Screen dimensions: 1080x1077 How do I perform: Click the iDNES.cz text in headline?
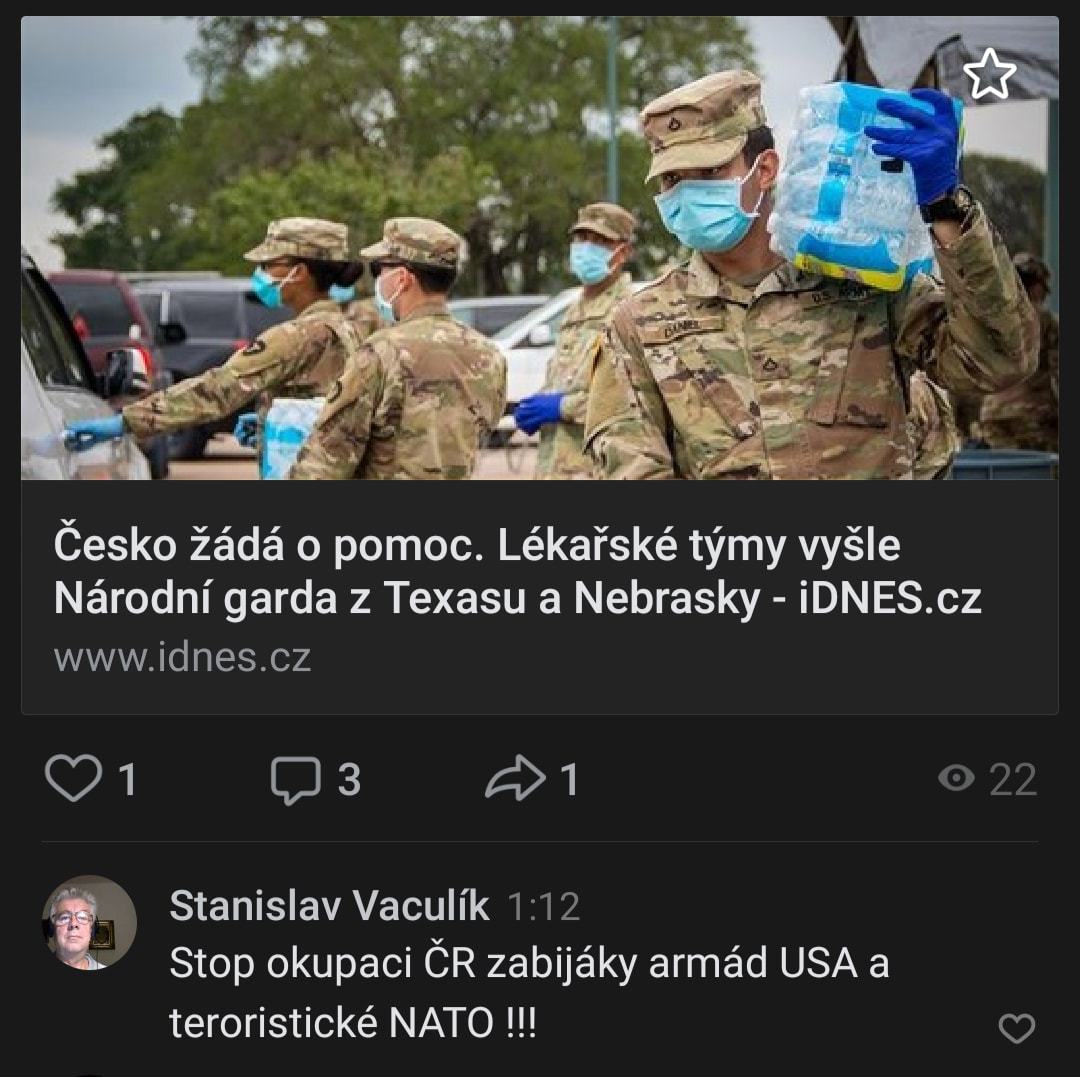pos(890,598)
